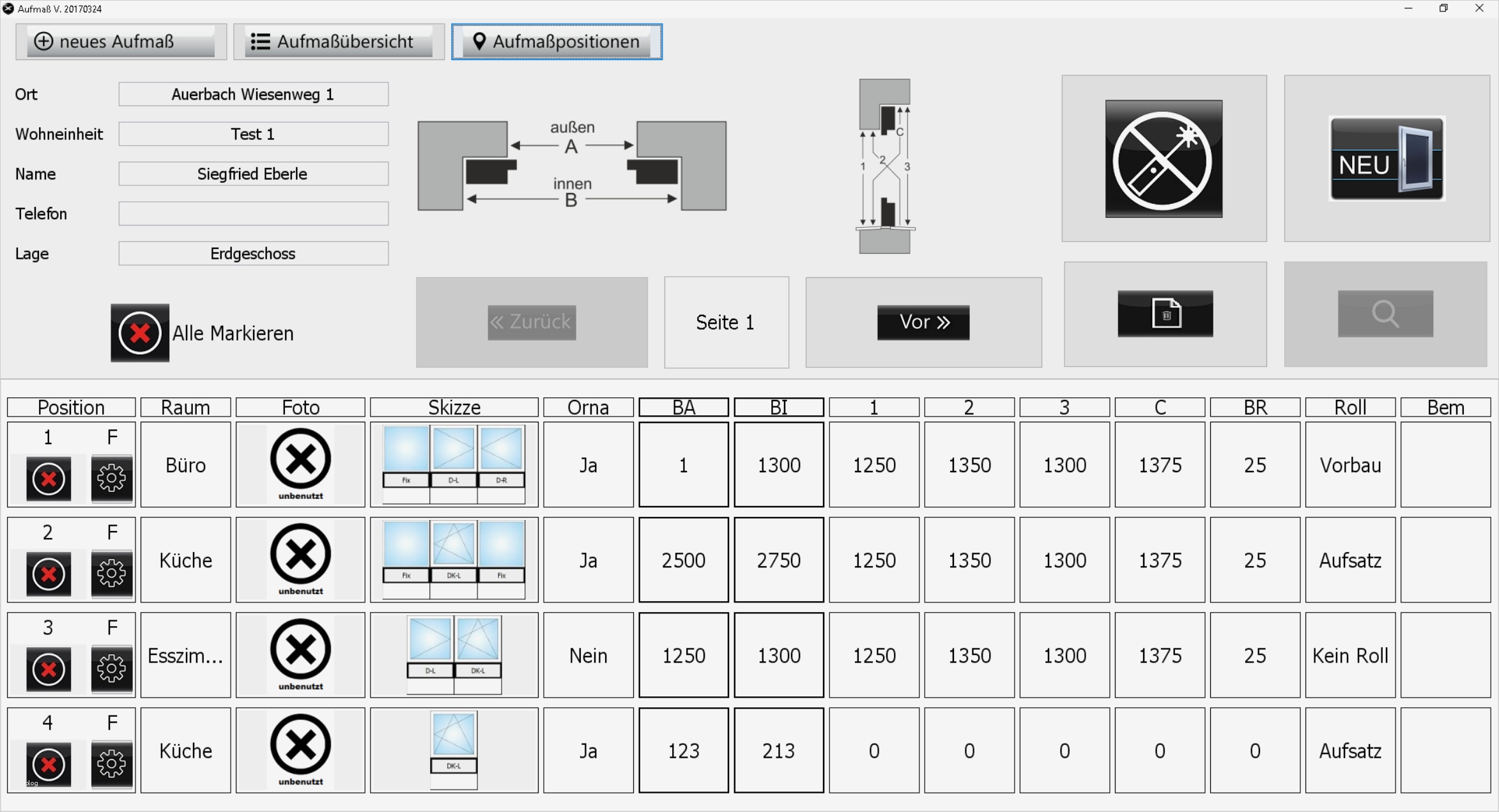Switch to neues Aufmaß tab
Screen dimensions: 1499x812
[121, 42]
